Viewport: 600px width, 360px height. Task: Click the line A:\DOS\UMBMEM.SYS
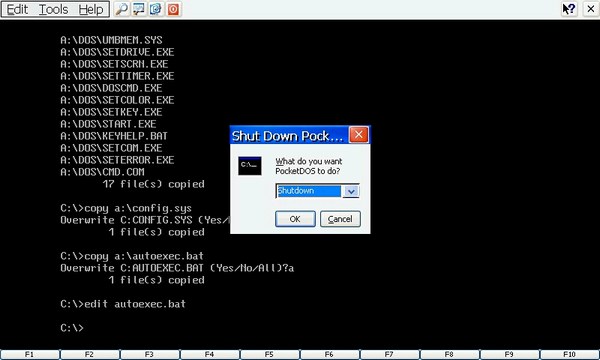coord(111,40)
